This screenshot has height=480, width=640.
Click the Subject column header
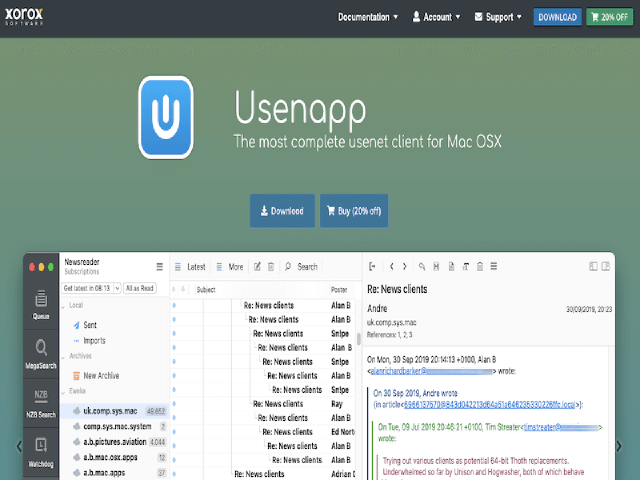(206, 289)
